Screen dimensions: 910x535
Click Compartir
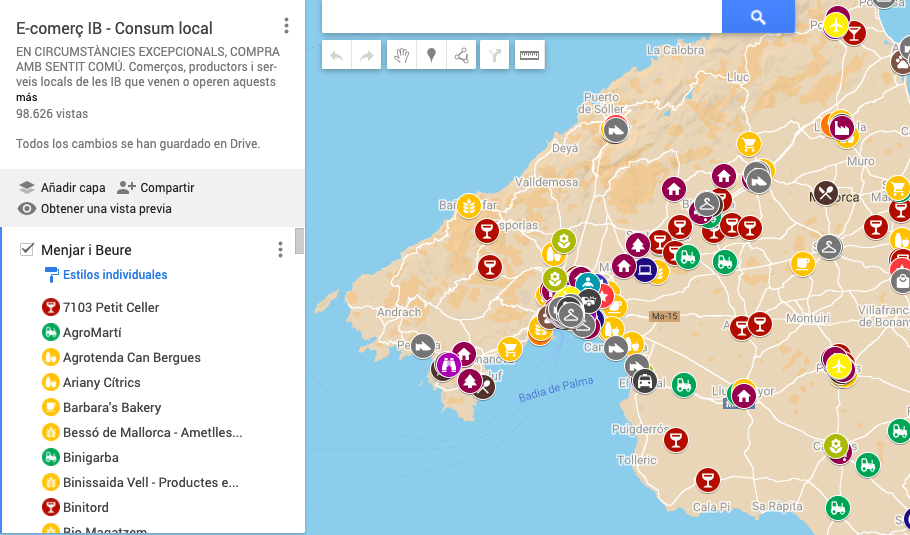tap(156, 187)
